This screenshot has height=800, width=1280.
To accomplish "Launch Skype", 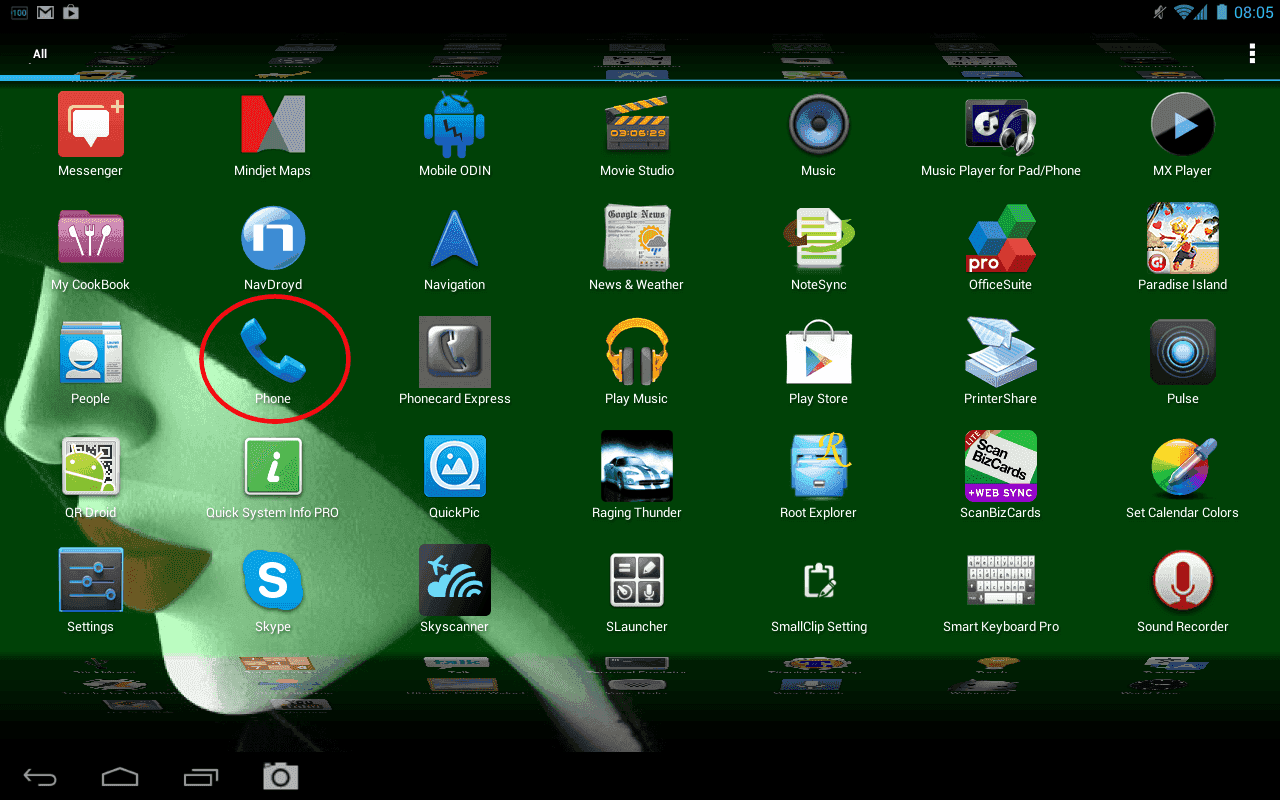I will coord(272,580).
